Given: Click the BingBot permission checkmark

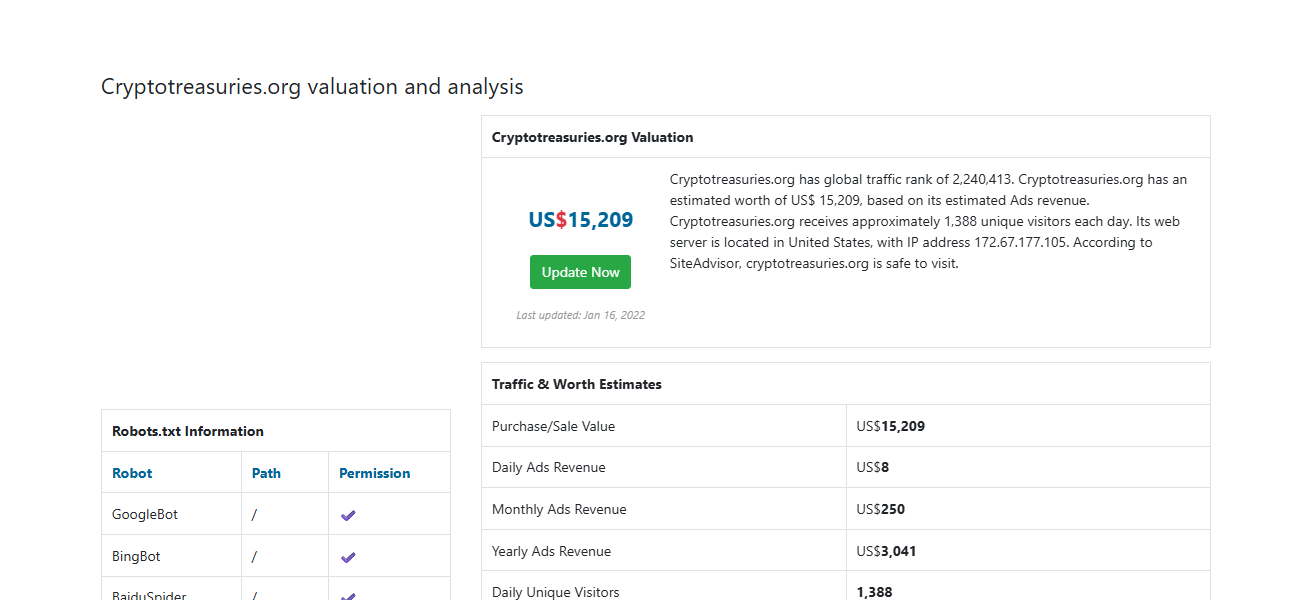Looking at the screenshot, I should point(348,556).
